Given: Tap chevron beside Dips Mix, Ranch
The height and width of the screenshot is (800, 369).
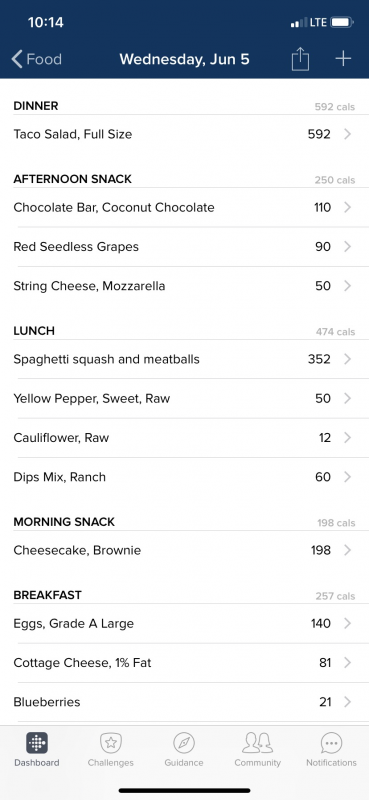Looking at the screenshot, I should coord(348,477).
